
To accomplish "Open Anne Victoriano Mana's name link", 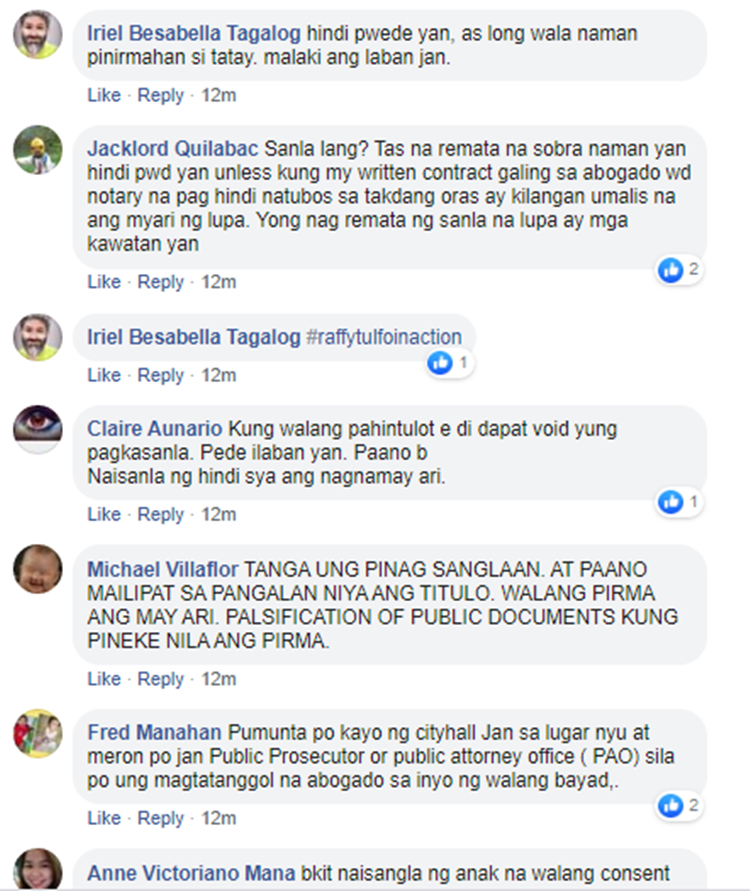I will (191, 873).
